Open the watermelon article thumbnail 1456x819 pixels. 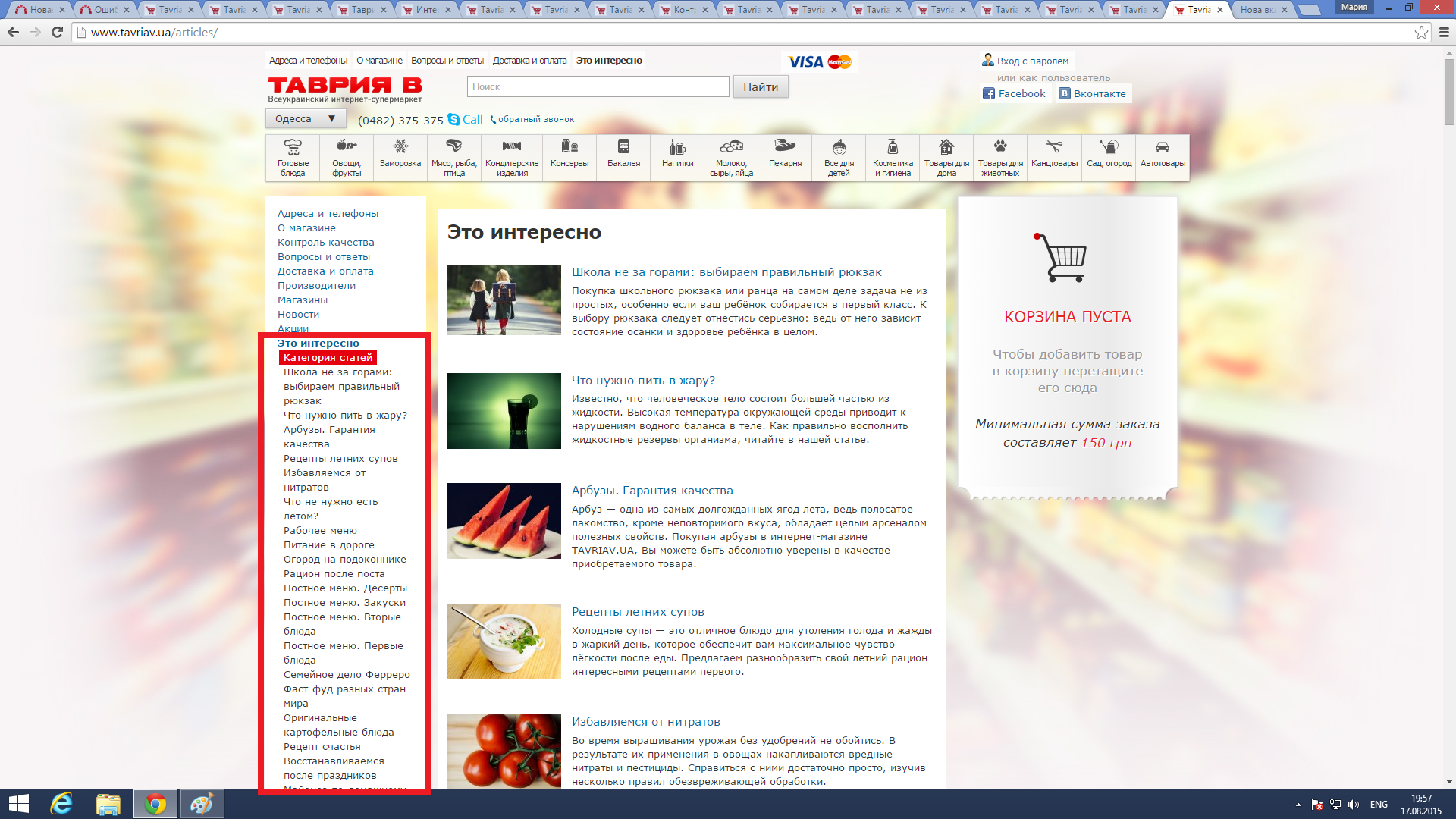(x=504, y=521)
